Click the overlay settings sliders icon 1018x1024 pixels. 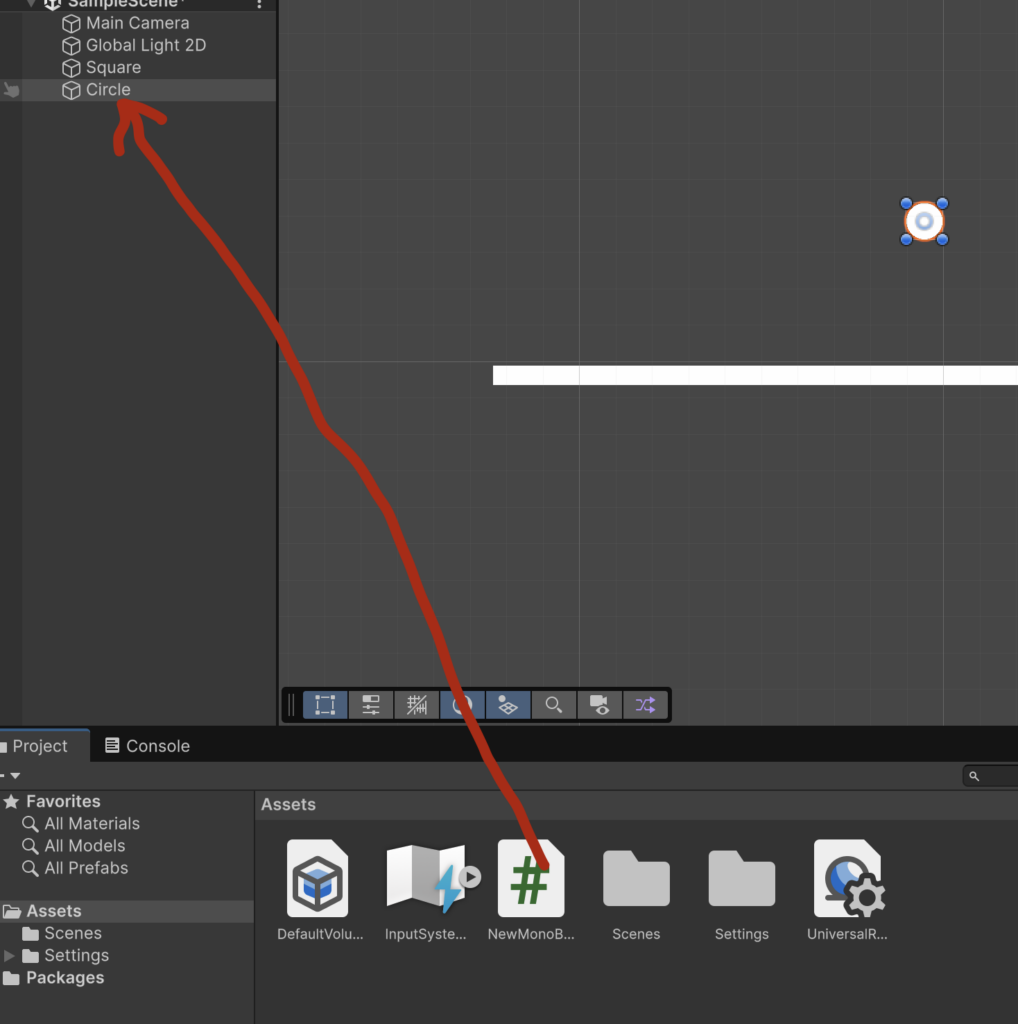(x=371, y=705)
